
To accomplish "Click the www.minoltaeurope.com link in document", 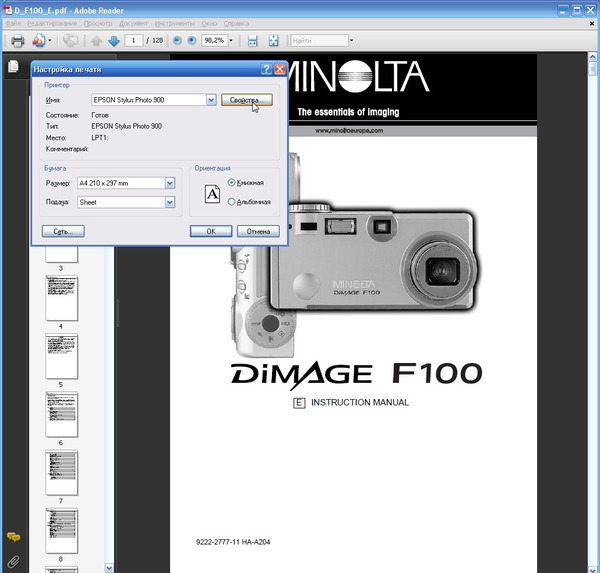I will click(x=349, y=131).
